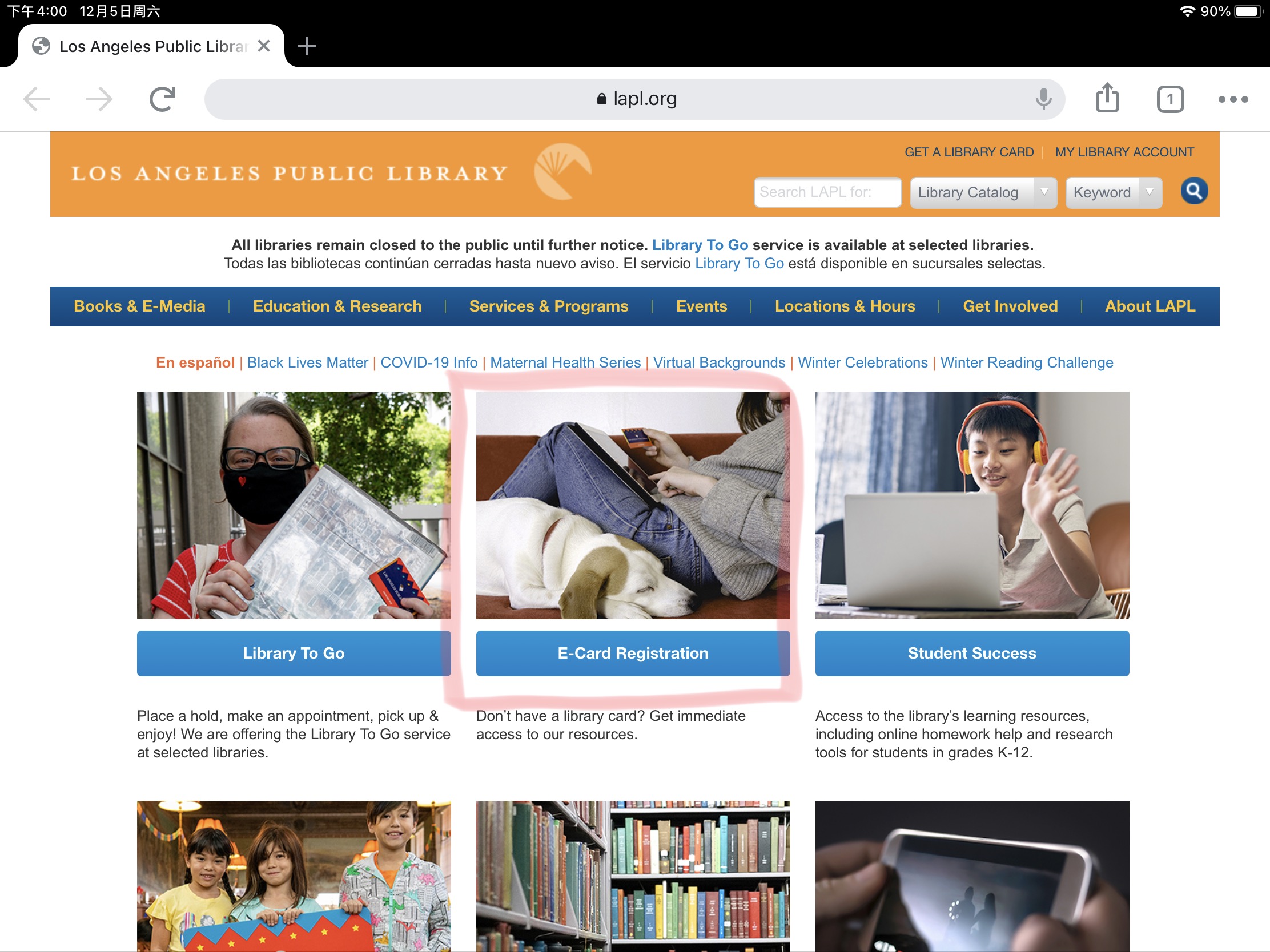Viewport: 1270px width, 952px height.
Task: Open Winter Reading Challenge link
Action: coord(1027,362)
